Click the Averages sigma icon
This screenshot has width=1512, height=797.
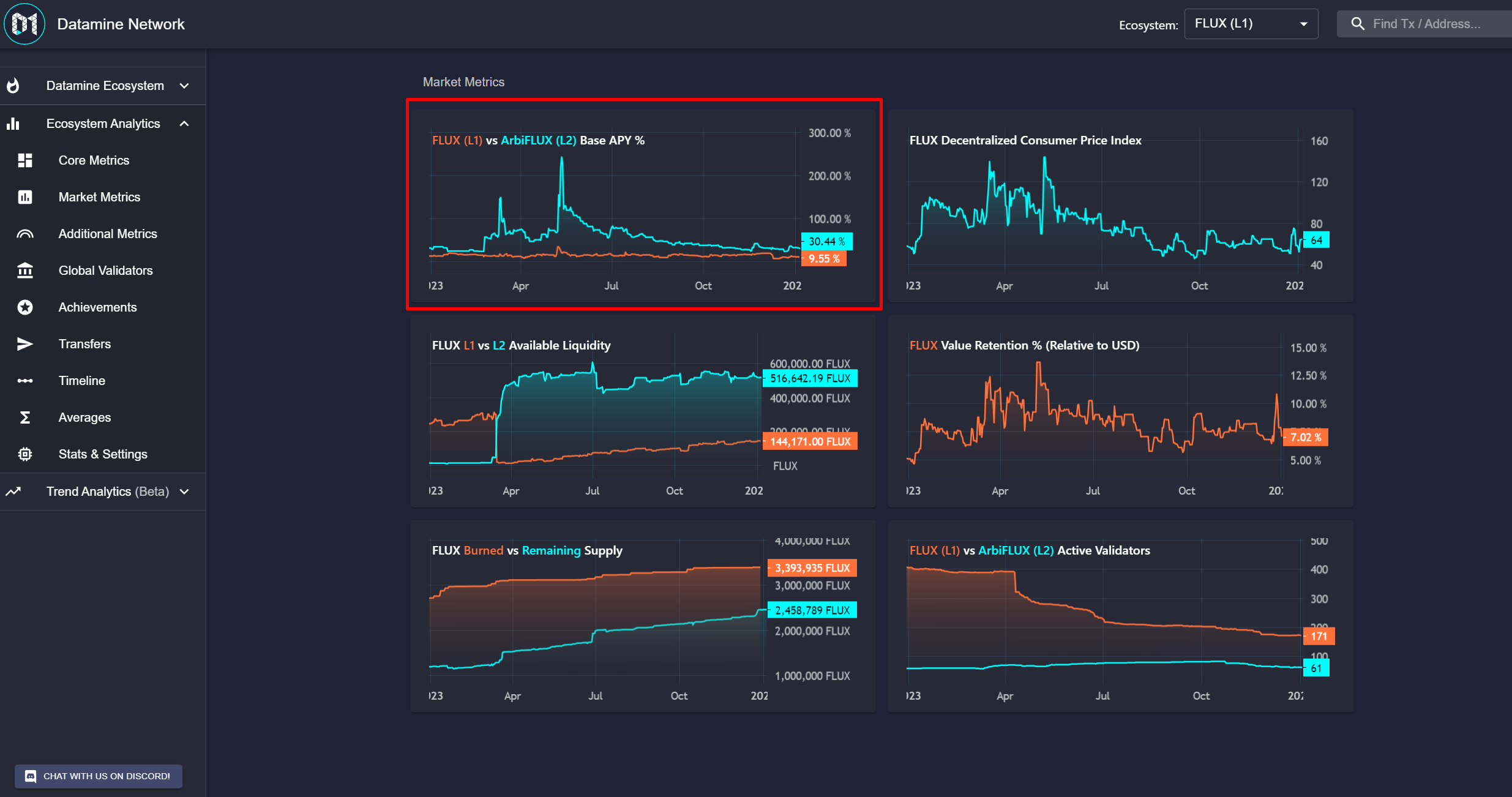tap(25, 417)
